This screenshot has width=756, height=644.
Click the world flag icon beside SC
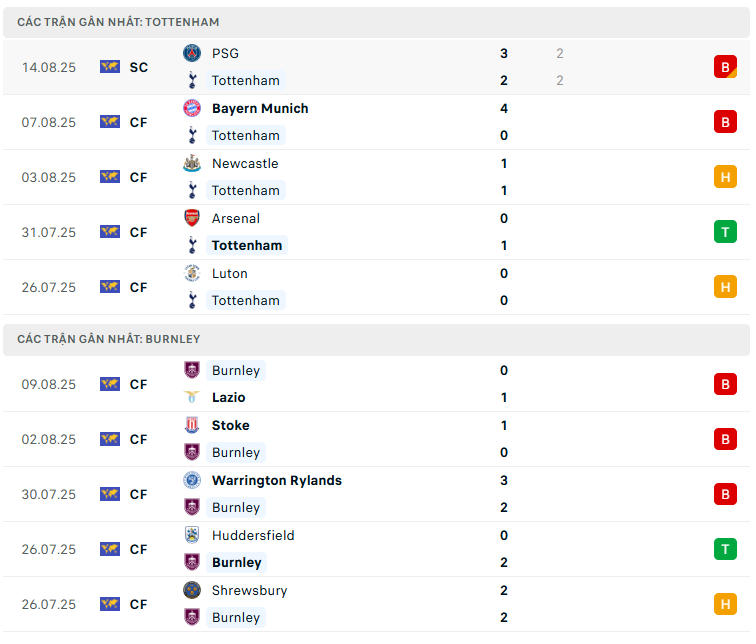(110, 67)
